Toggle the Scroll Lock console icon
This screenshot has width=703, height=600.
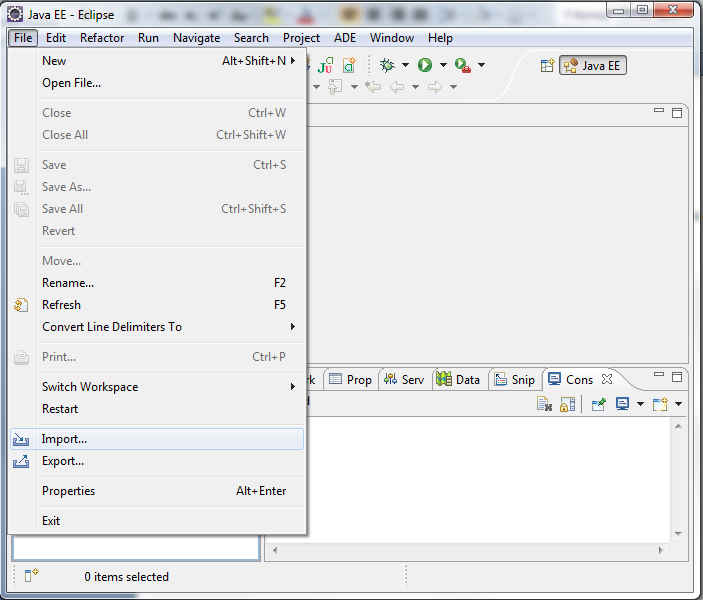567,404
